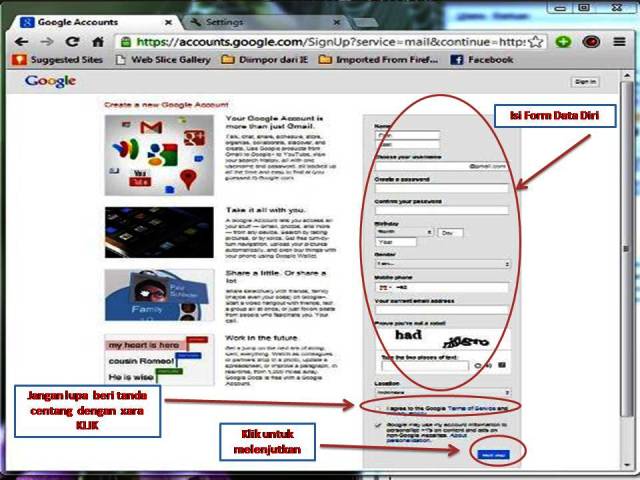Image resolution: width=640 pixels, height=480 pixels.
Task: Click the current email address field
Action: pos(442,310)
